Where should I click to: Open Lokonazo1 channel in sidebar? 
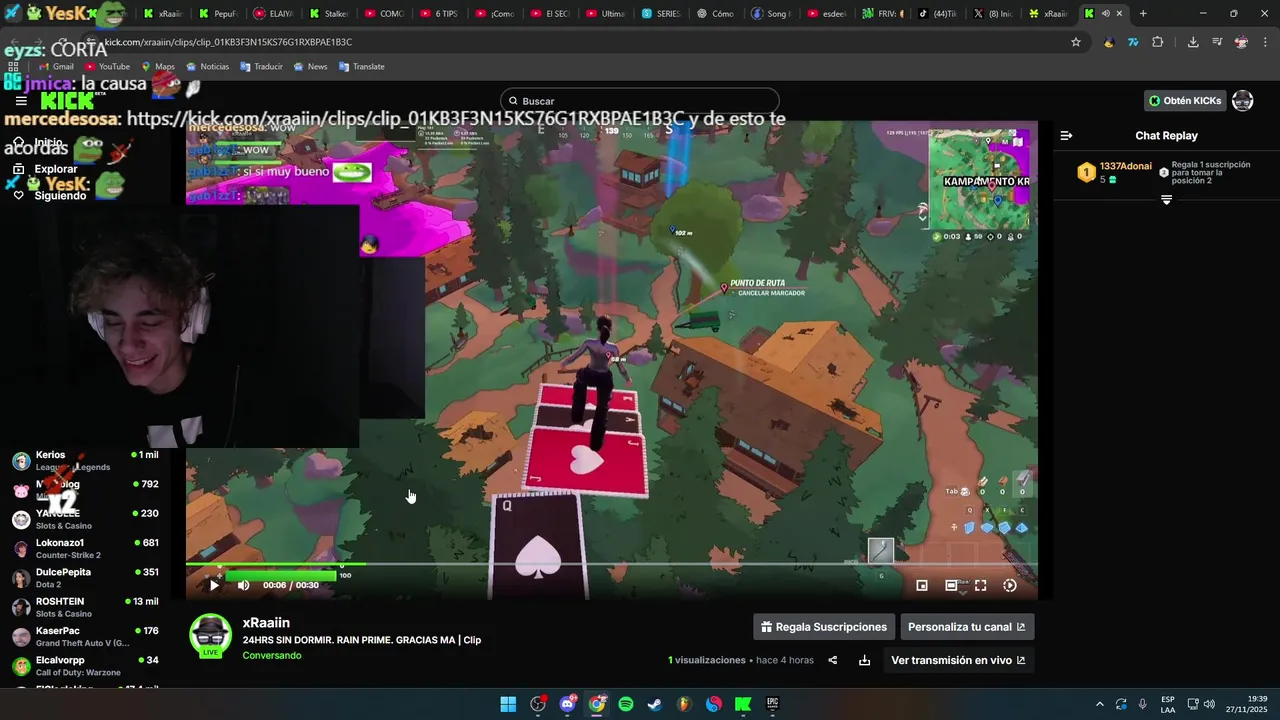pos(85,549)
